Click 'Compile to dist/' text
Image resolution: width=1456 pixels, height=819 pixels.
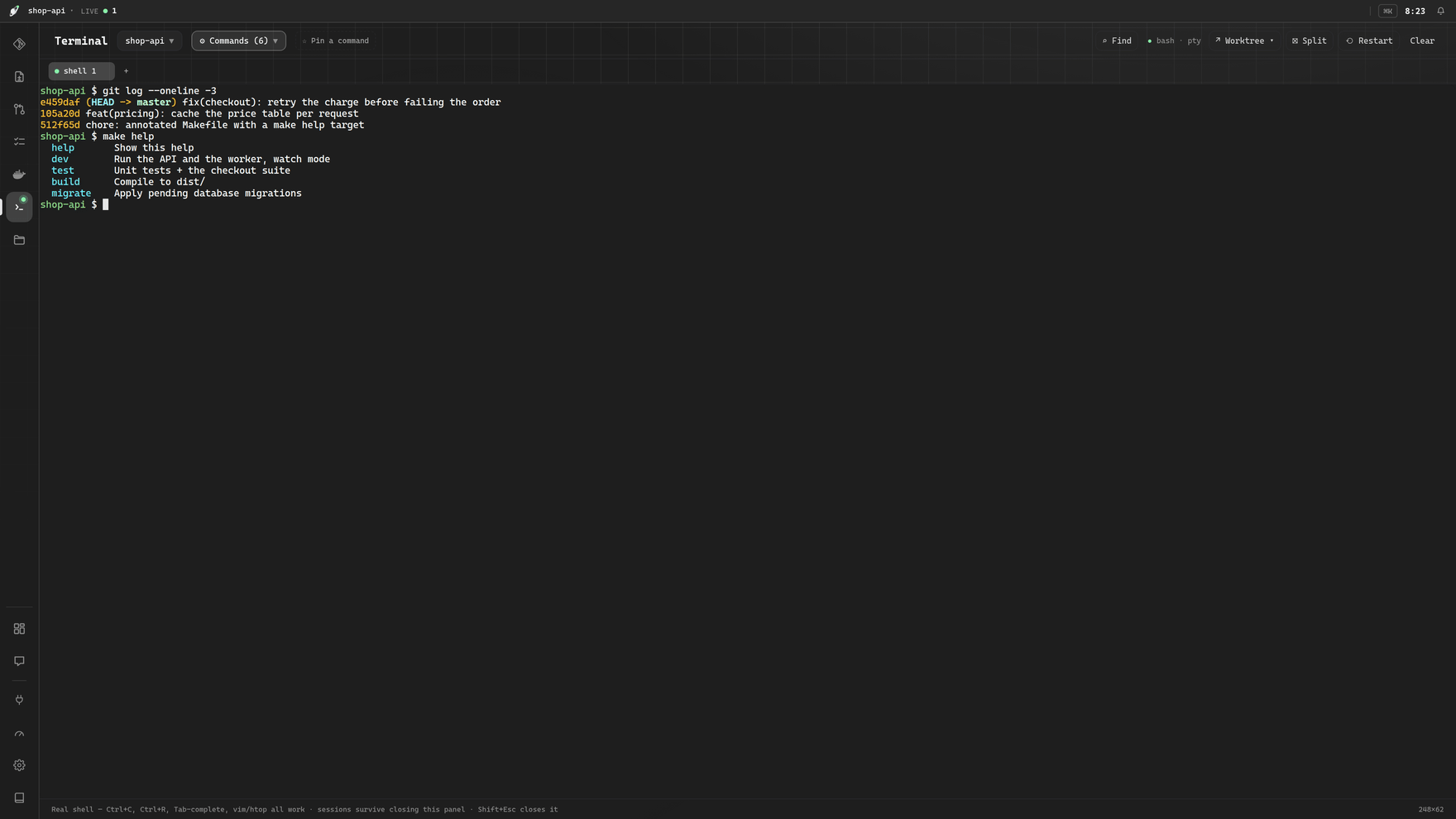tap(160, 182)
